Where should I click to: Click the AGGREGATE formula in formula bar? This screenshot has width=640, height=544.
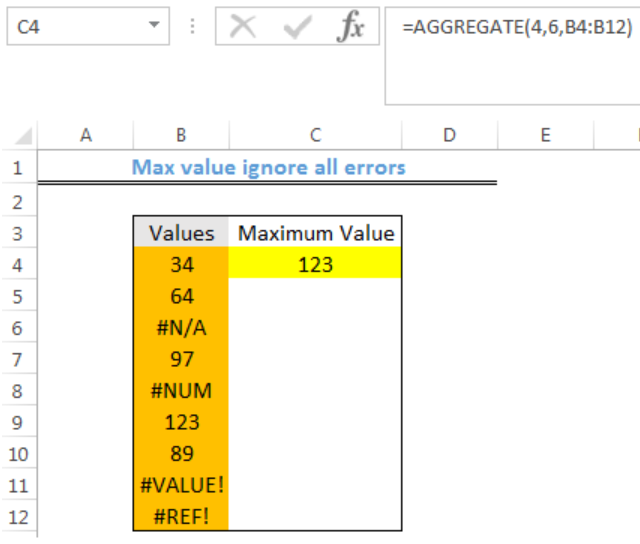(x=517, y=27)
